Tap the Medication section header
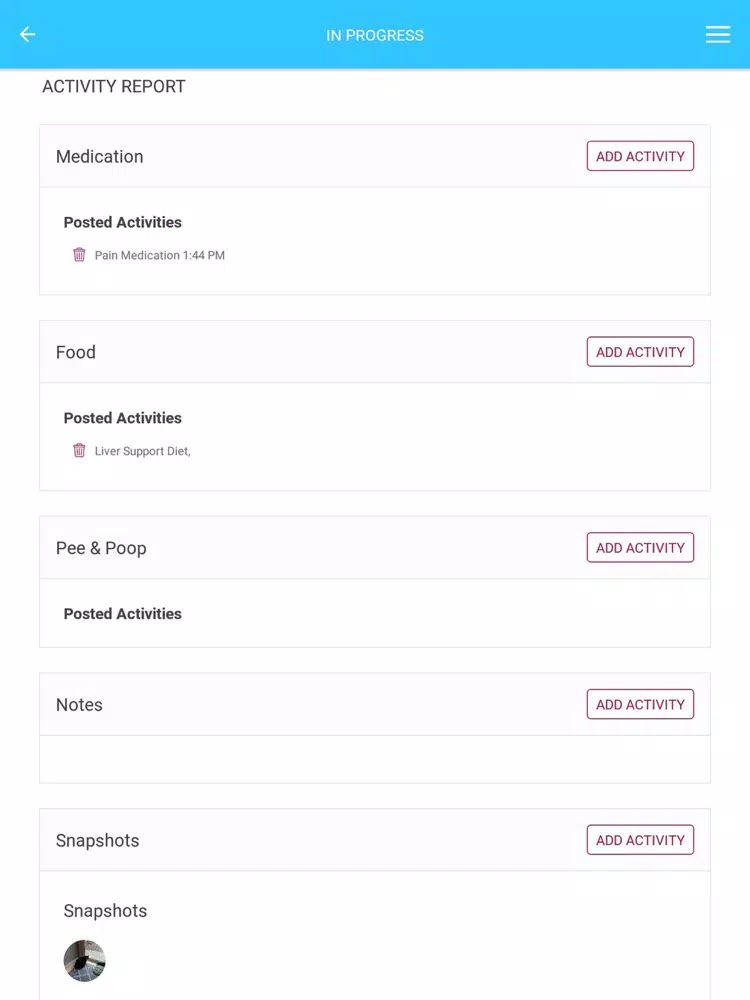 point(99,156)
